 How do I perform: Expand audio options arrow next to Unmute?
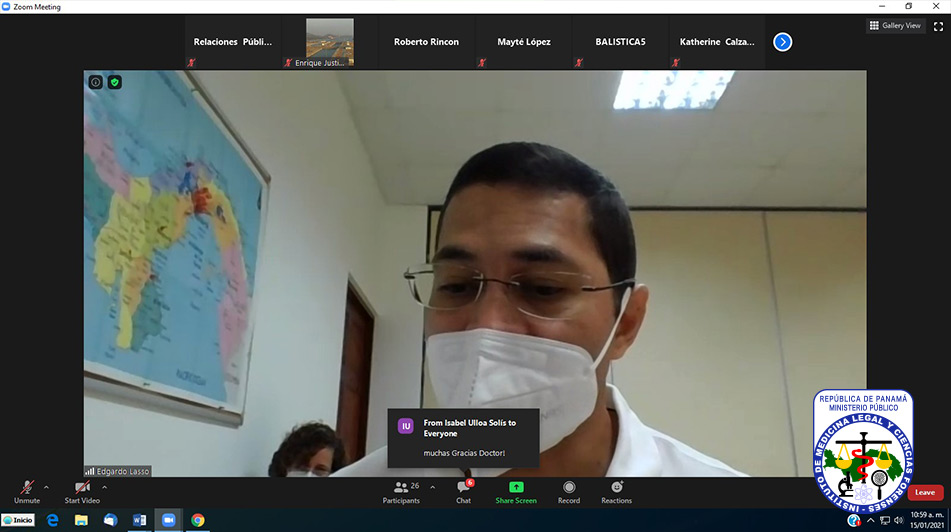46,487
